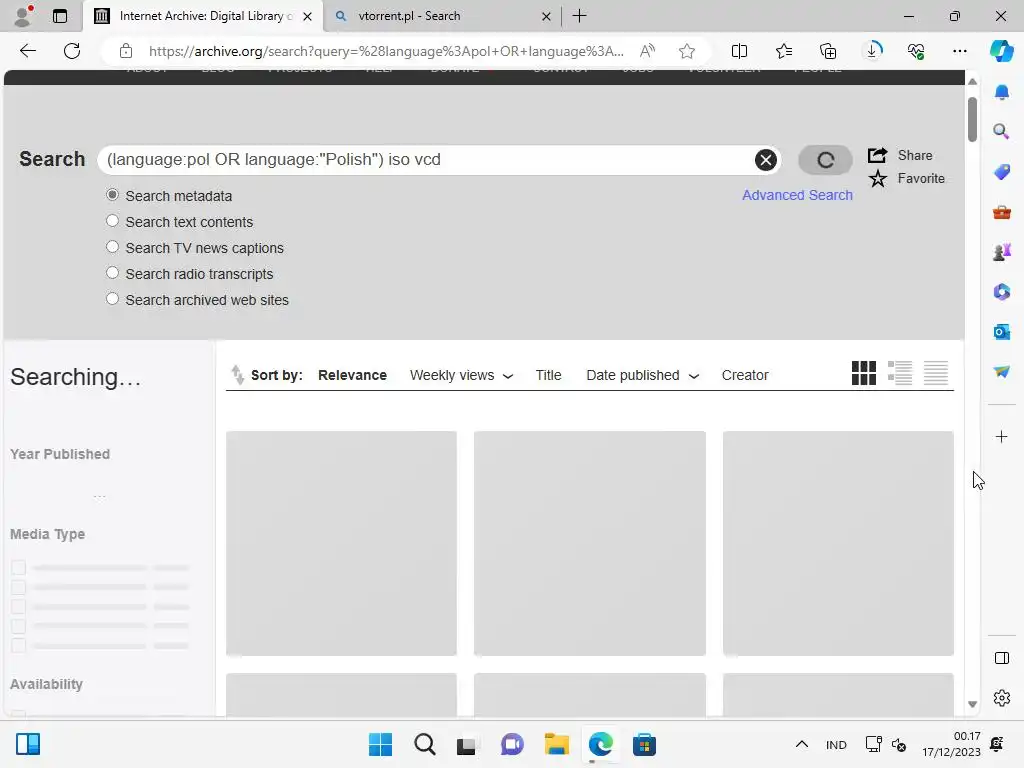Sort results by Relevance
Screen dimensions: 1024x768
pyautogui.click(x=352, y=376)
